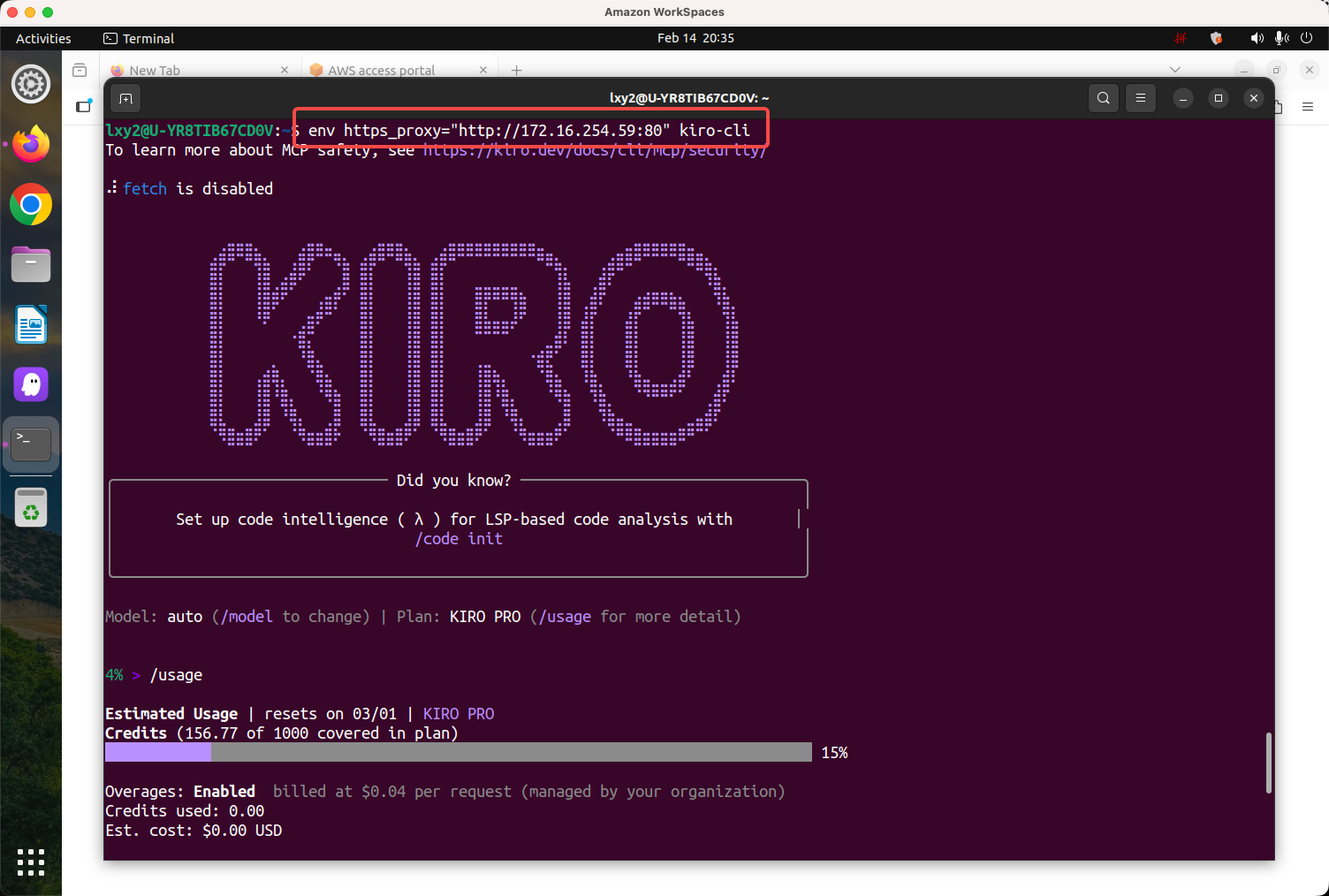
Task: Click the Activities button
Action: click(x=43, y=39)
